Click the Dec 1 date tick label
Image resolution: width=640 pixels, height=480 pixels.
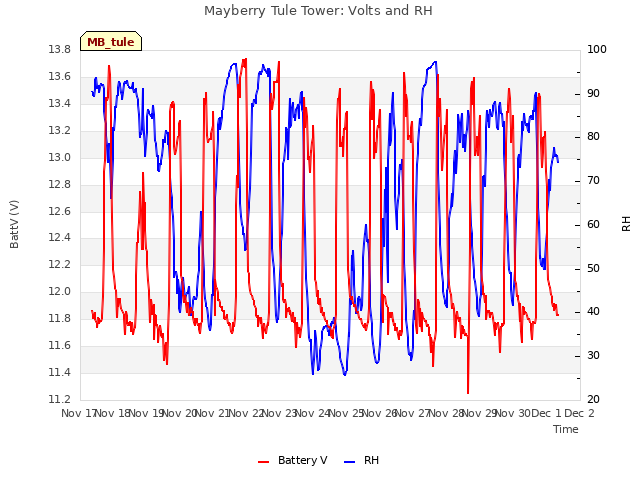click(x=546, y=413)
